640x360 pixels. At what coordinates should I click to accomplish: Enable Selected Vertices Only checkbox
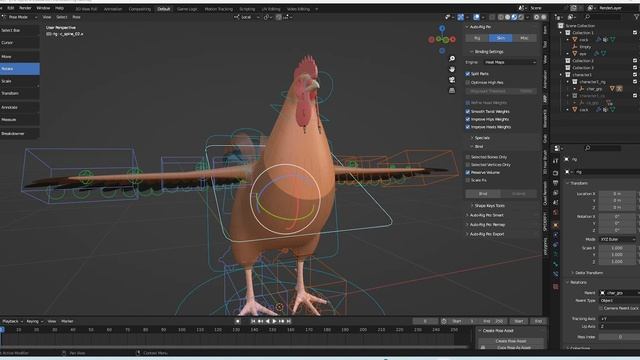[x=468, y=165]
